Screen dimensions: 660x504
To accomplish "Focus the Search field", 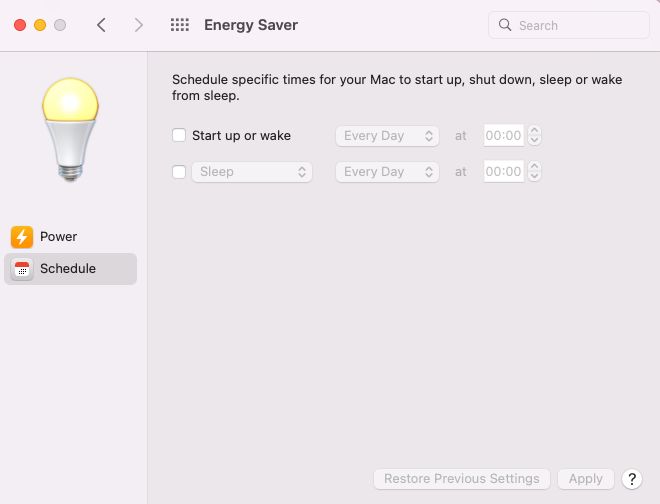I will tap(568, 25).
